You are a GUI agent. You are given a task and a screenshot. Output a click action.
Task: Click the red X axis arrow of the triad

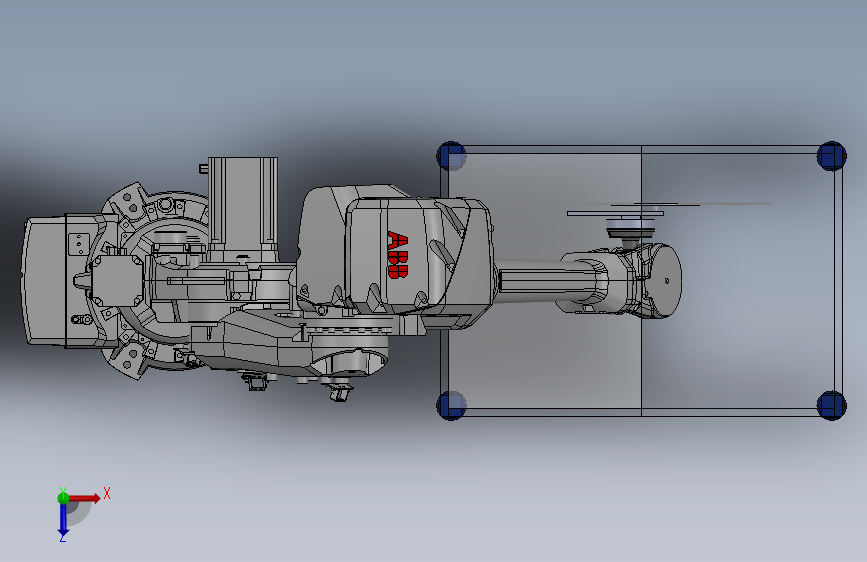(84, 498)
